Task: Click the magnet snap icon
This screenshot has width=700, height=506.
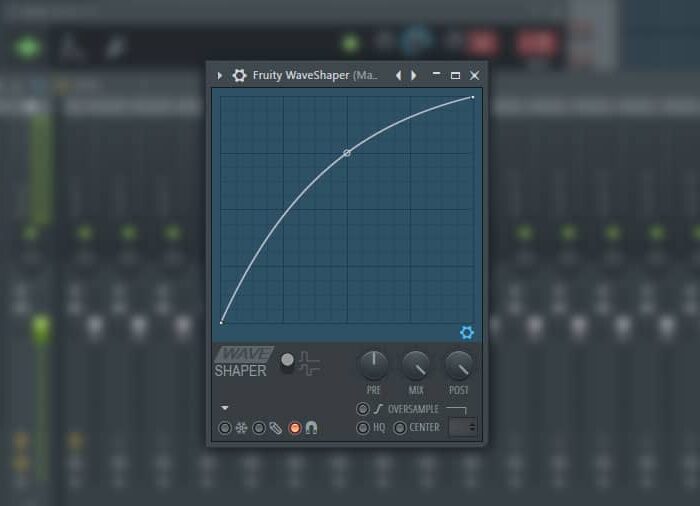Action: click(312, 428)
